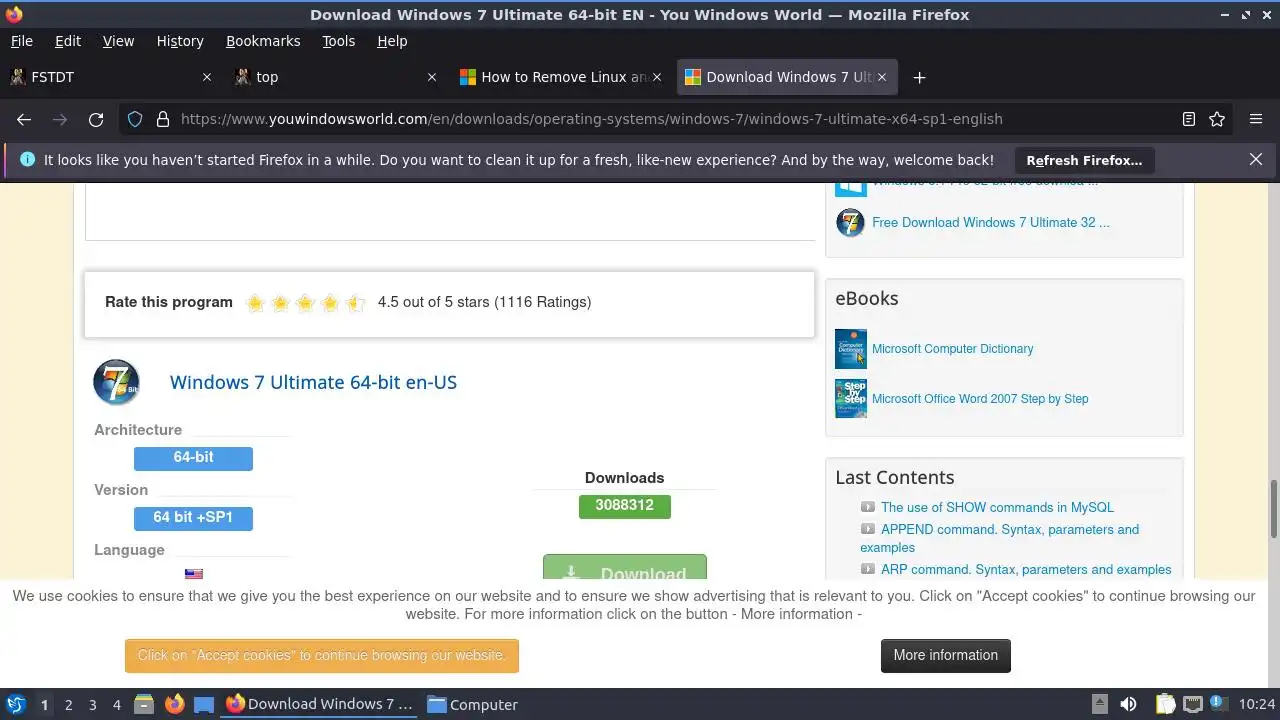Click the update notifier tray icon
This screenshot has width=1280, height=720.
point(1218,704)
